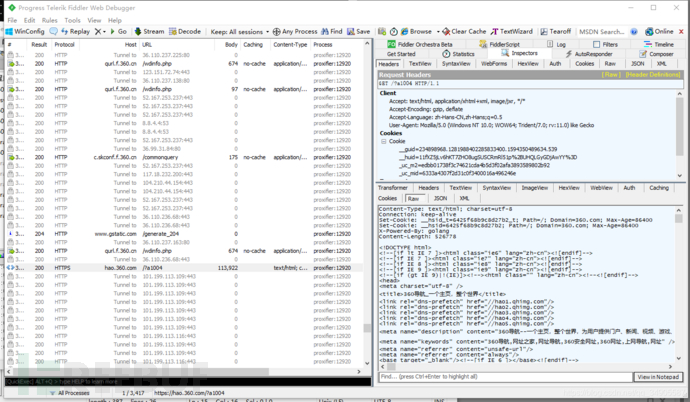The width and height of the screenshot is (690, 402).
Task: Click the comment speech bubble icon
Action: point(53,32)
